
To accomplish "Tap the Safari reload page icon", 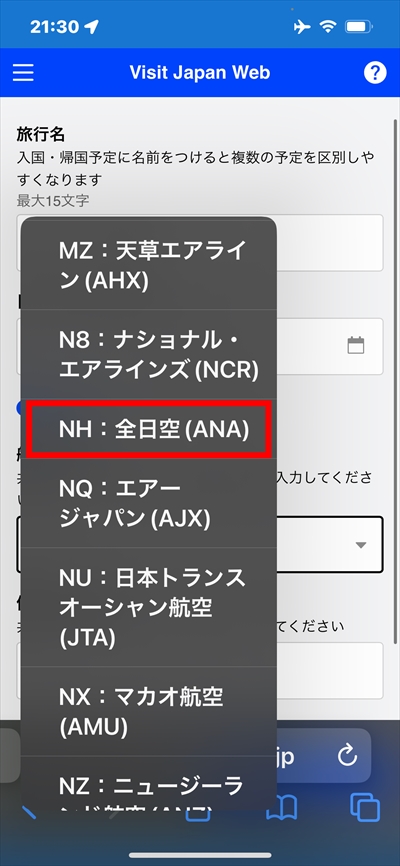I will [x=348, y=756].
